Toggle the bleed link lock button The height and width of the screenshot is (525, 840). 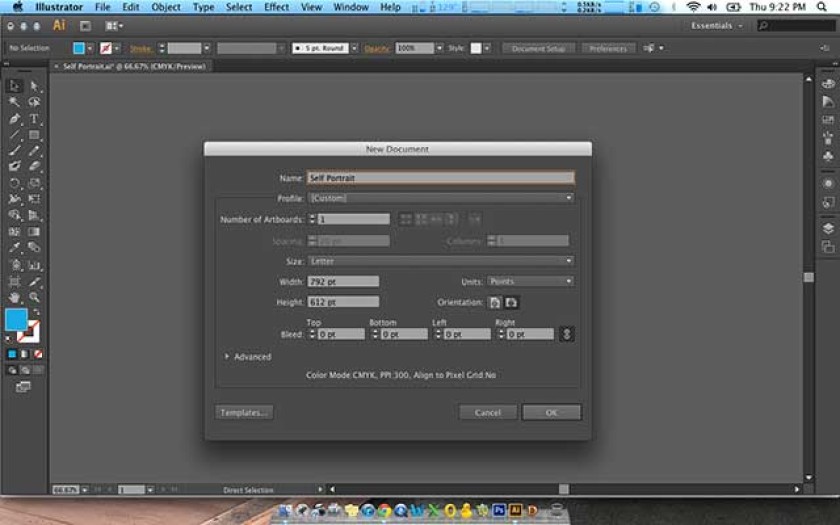tap(566, 334)
